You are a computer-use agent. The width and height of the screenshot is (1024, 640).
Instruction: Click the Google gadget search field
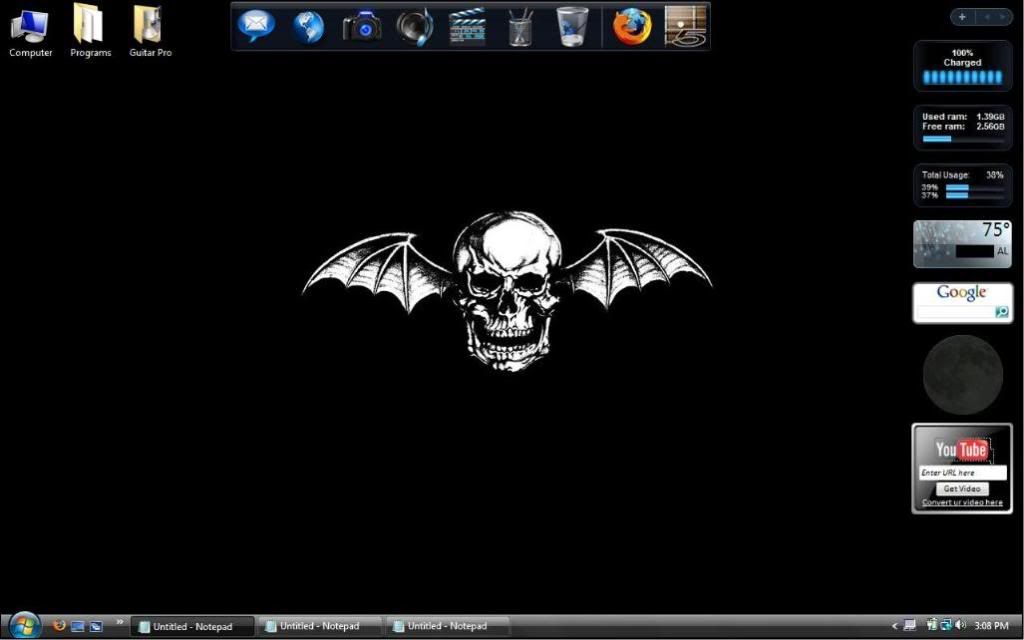pos(955,312)
